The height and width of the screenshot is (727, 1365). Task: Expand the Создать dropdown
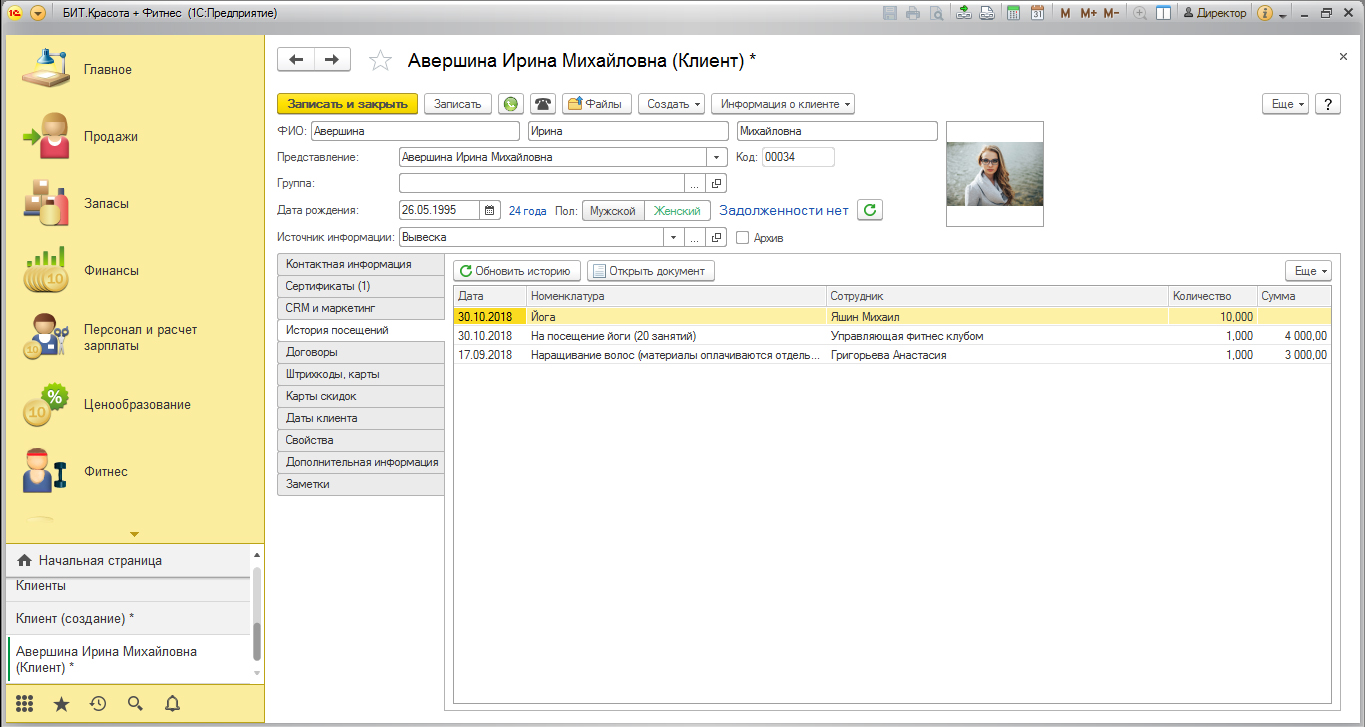click(x=671, y=104)
